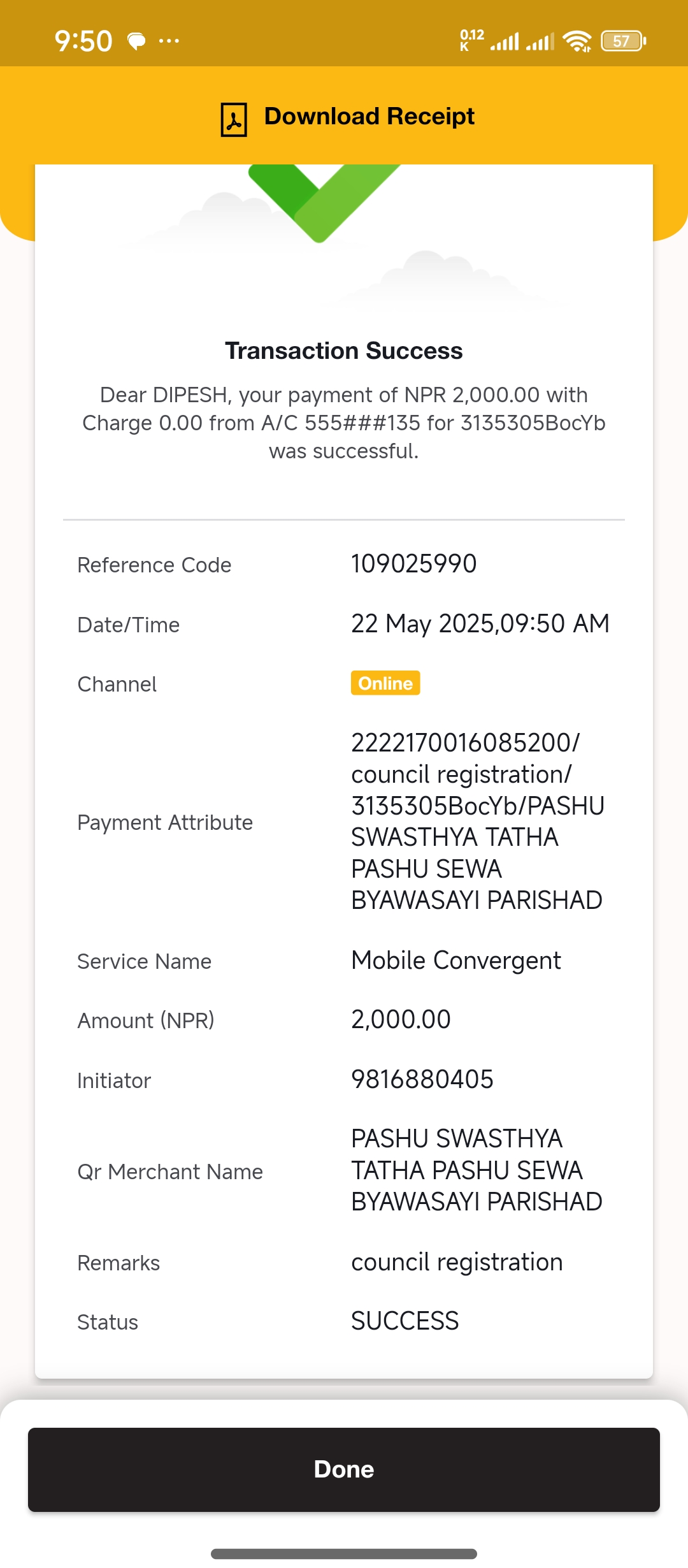This screenshot has width=688, height=1568.
Task: Tap the first cellular signal bars icon
Action: point(505,41)
